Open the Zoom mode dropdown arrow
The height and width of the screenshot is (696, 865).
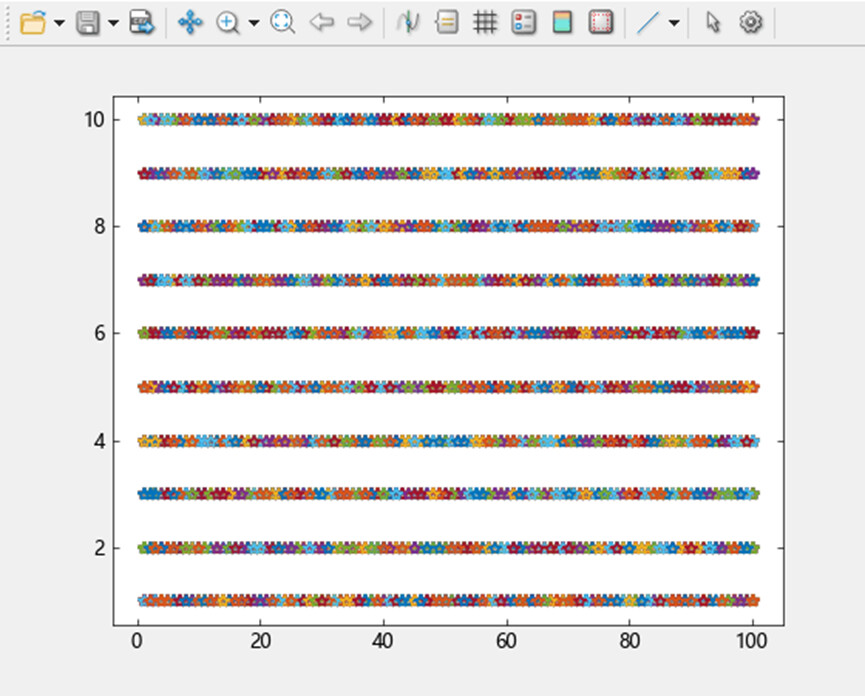(x=254, y=23)
